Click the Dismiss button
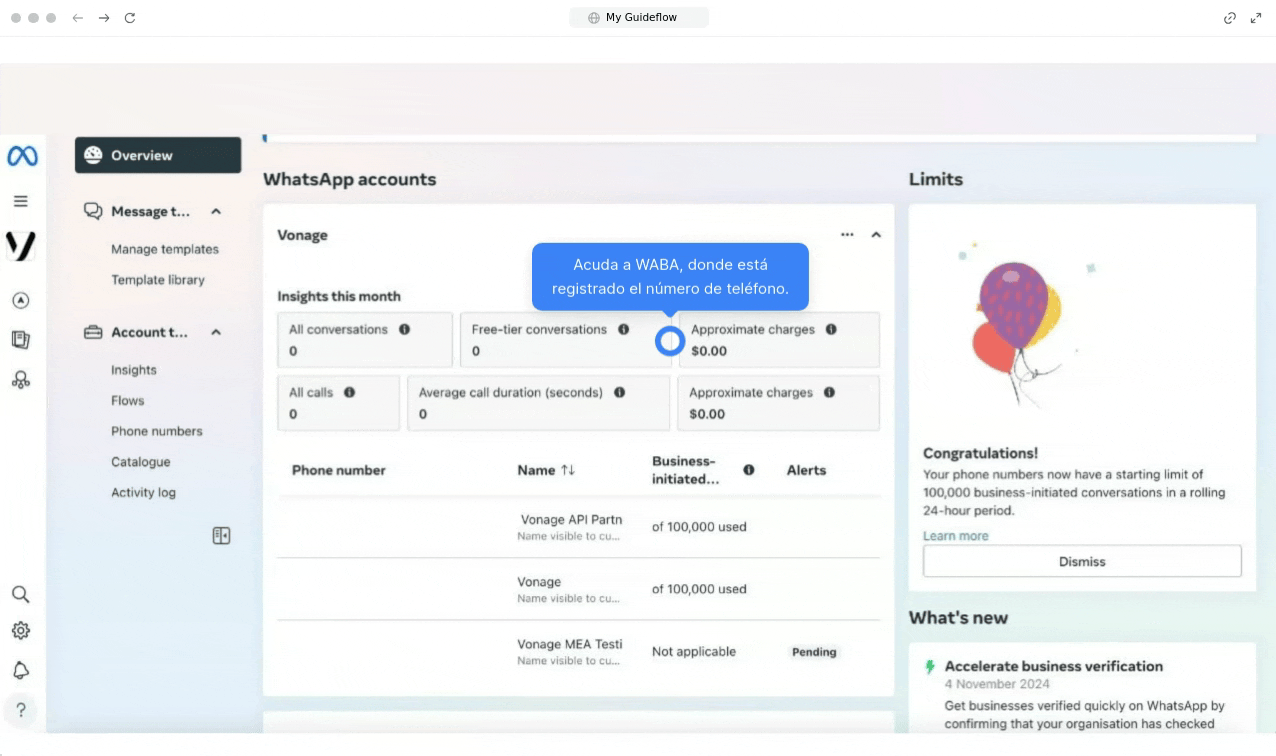This screenshot has height=756, width=1276. tap(1081, 561)
